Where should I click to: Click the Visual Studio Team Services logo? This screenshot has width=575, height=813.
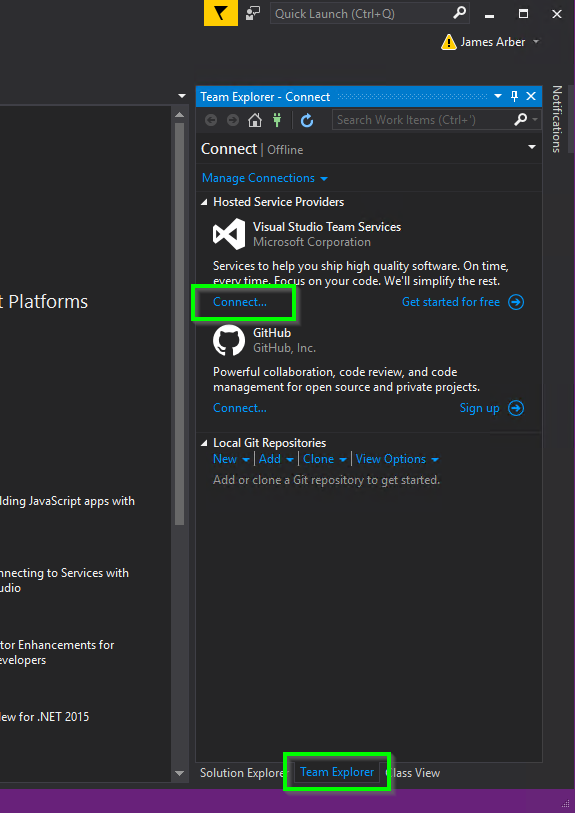click(x=229, y=234)
